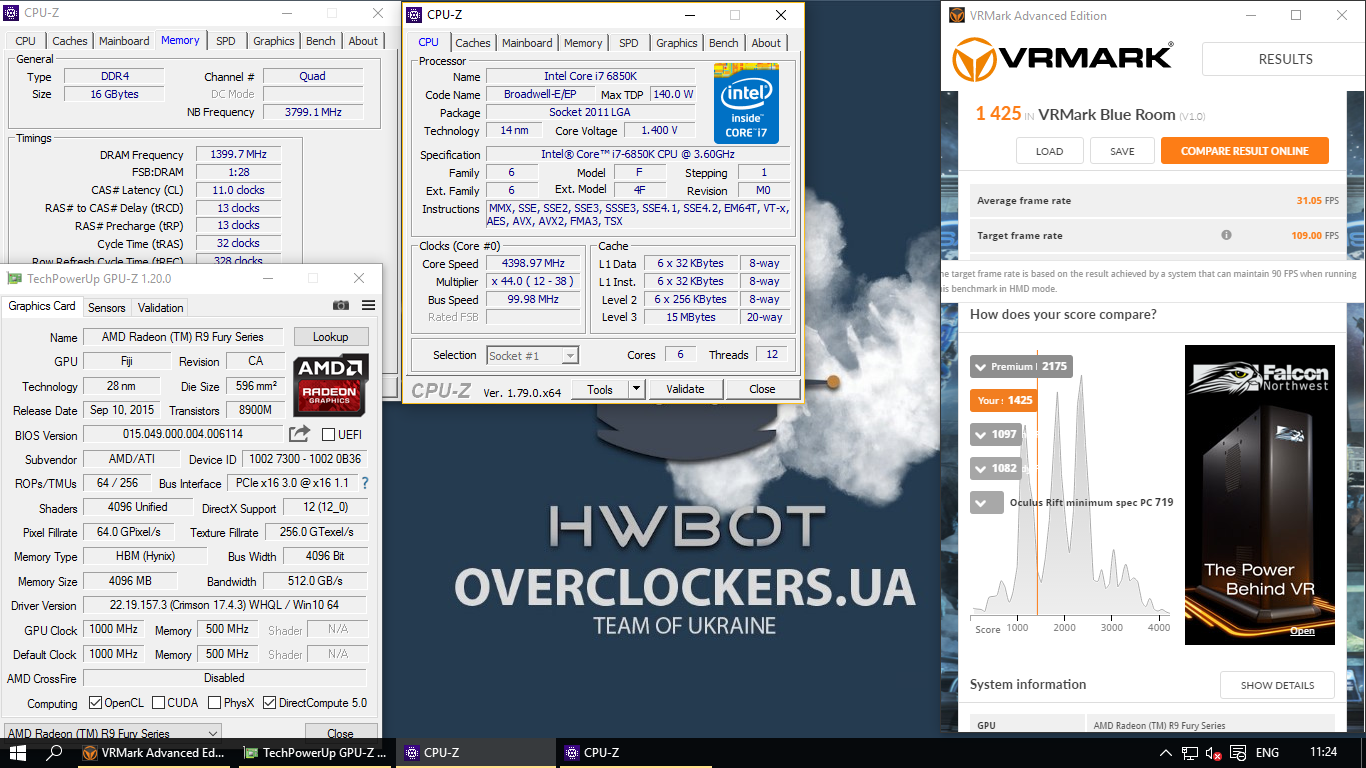
Task: Open Graphics tab in the Memory CPU-Z window
Action: click(273, 41)
